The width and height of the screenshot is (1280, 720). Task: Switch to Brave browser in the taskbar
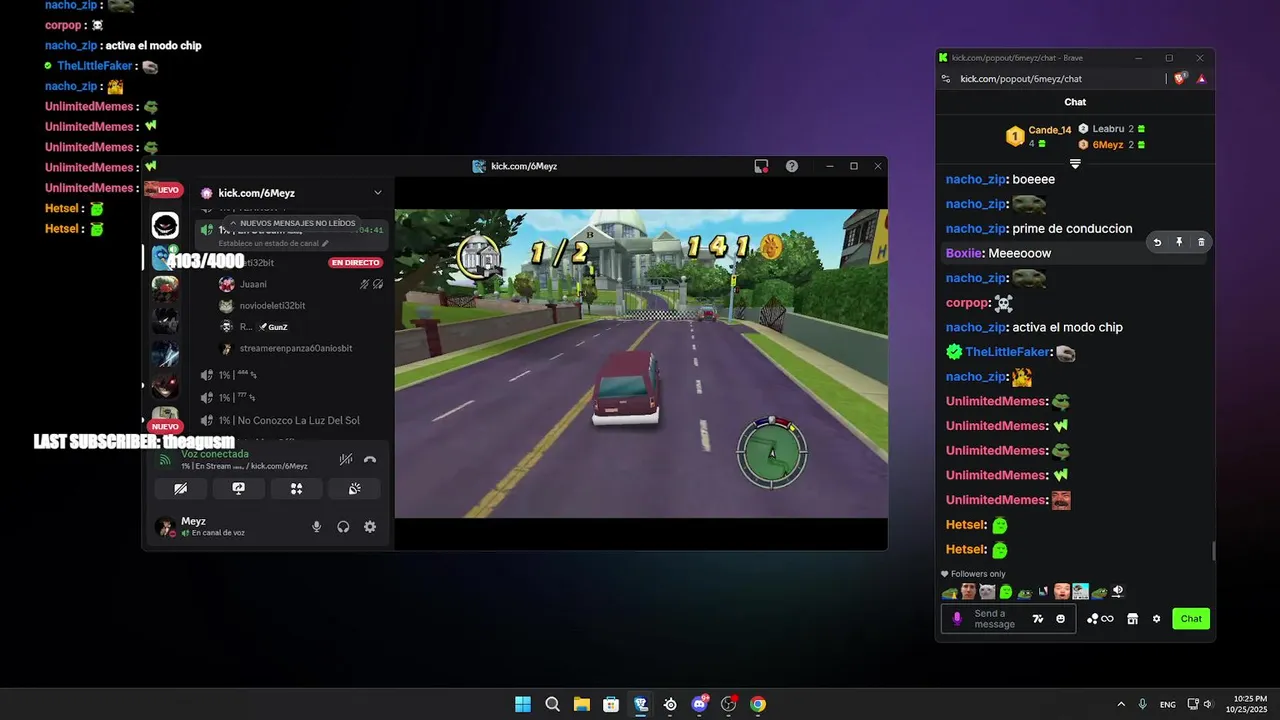pos(641,704)
